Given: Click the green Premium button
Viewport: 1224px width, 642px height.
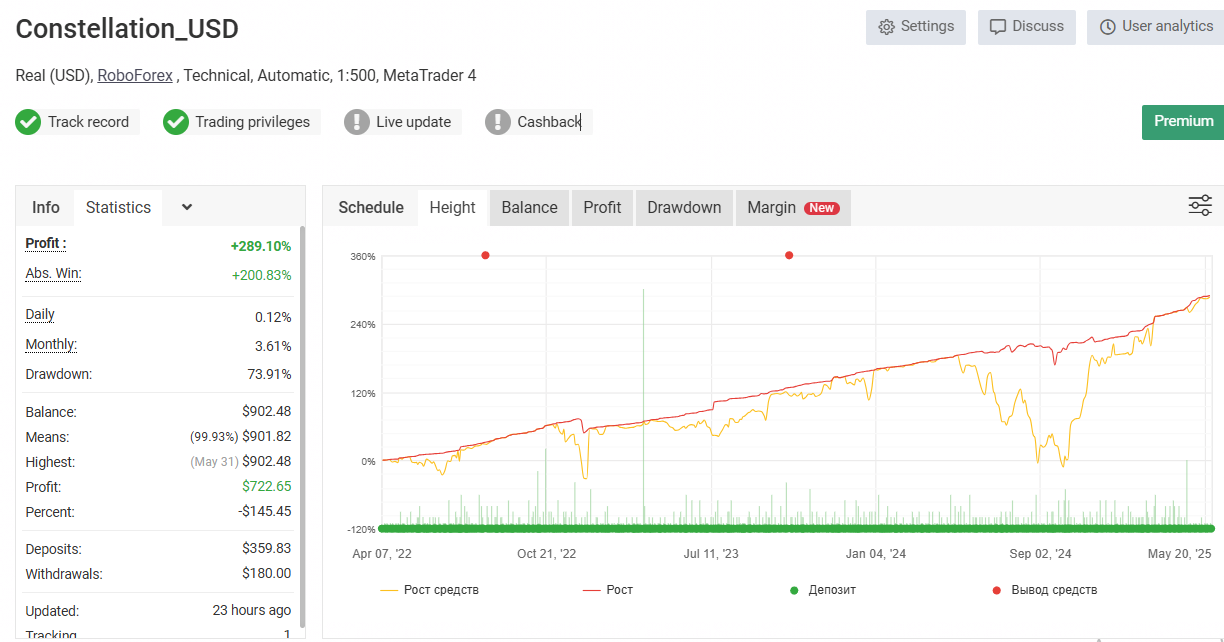Looking at the screenshot, I should pos(1183,121).
